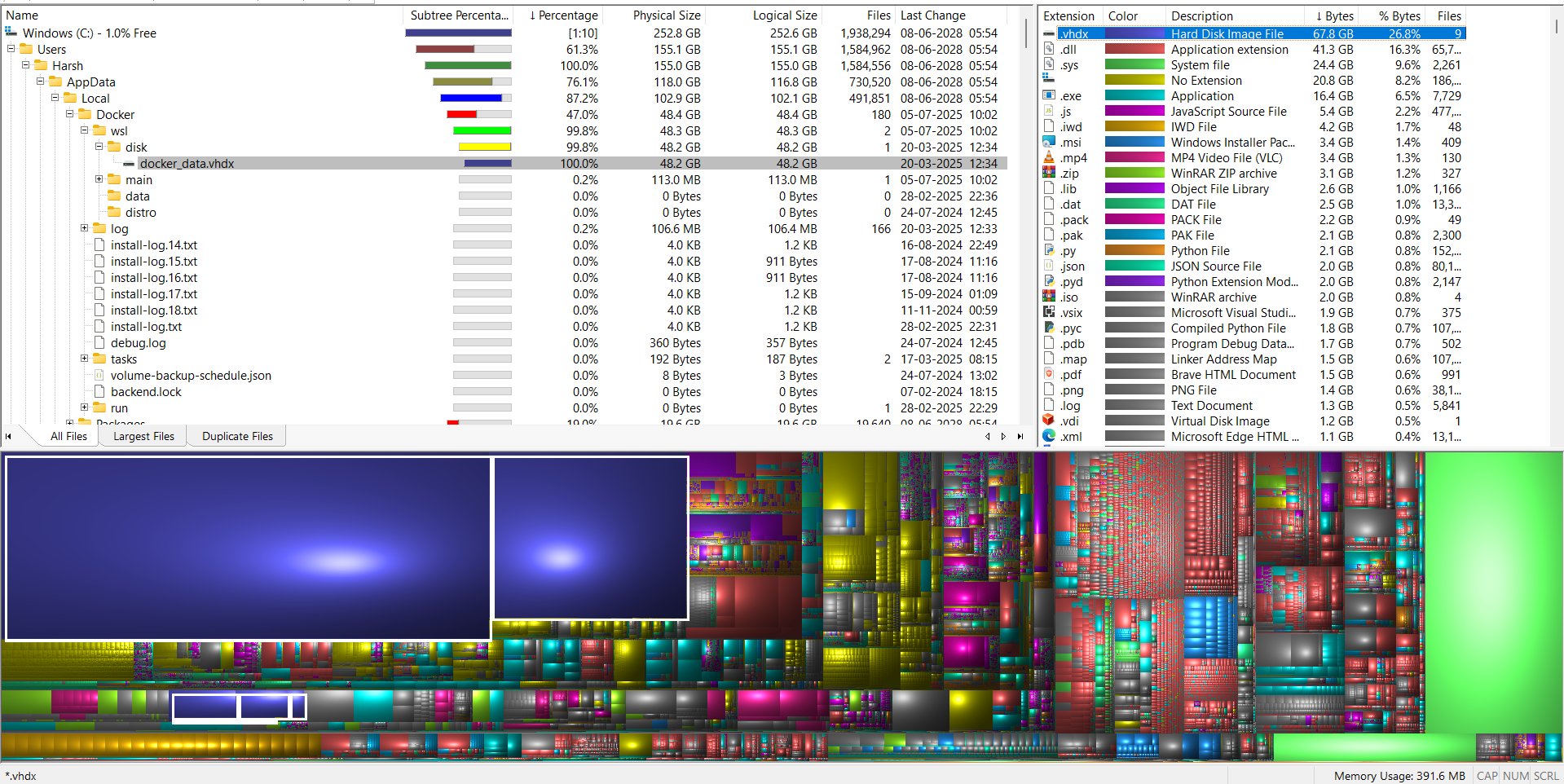Viewport: 1564px width, 784px height.
Task: Click the VirtualBox icon next to .vdi
Action: point(1049,421)
